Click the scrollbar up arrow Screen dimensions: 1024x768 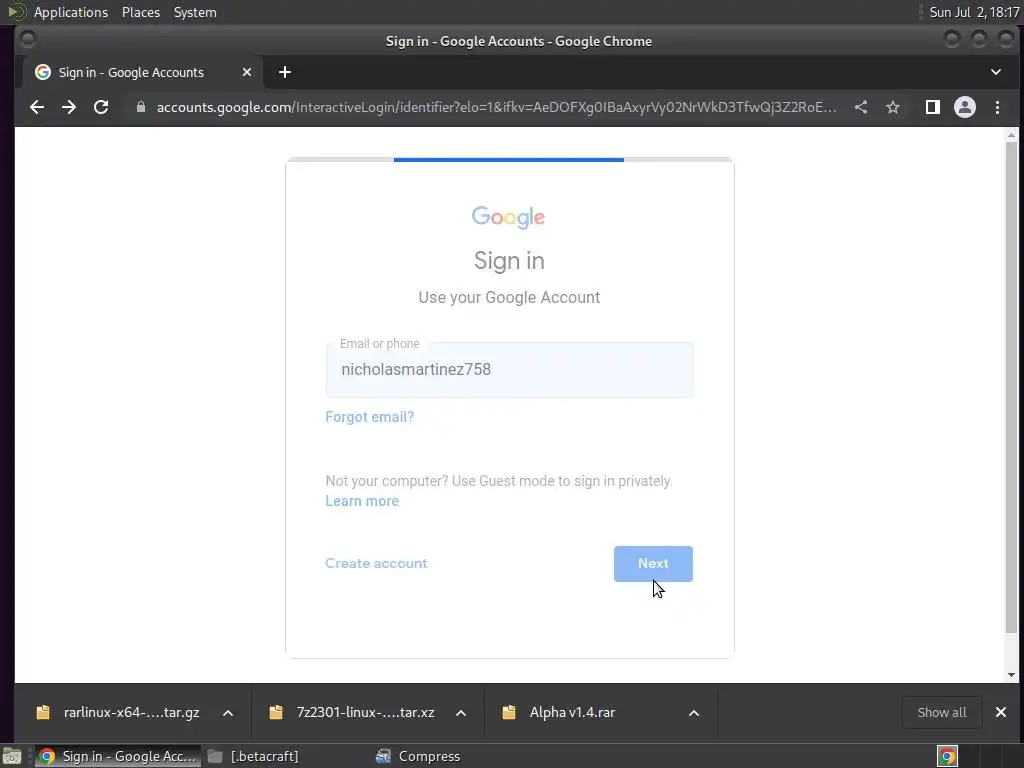[x=1011, y=135]
